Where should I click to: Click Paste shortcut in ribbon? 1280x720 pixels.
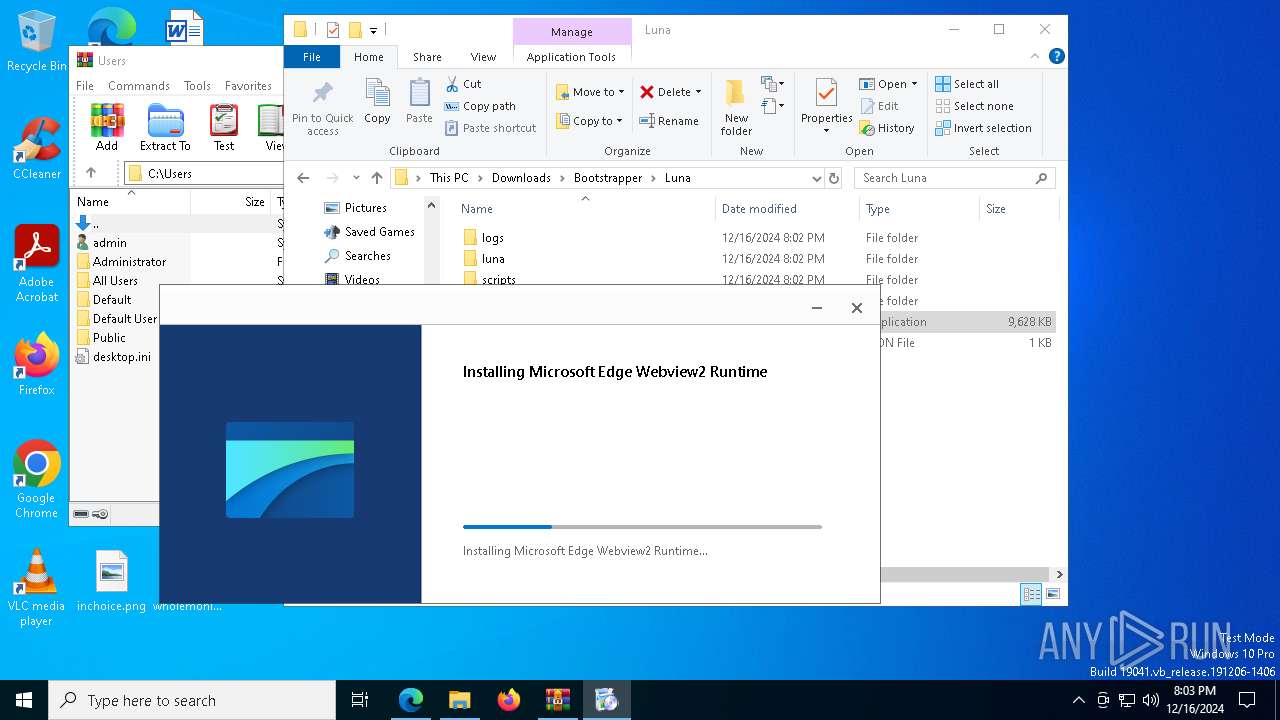tap(490, 128)
